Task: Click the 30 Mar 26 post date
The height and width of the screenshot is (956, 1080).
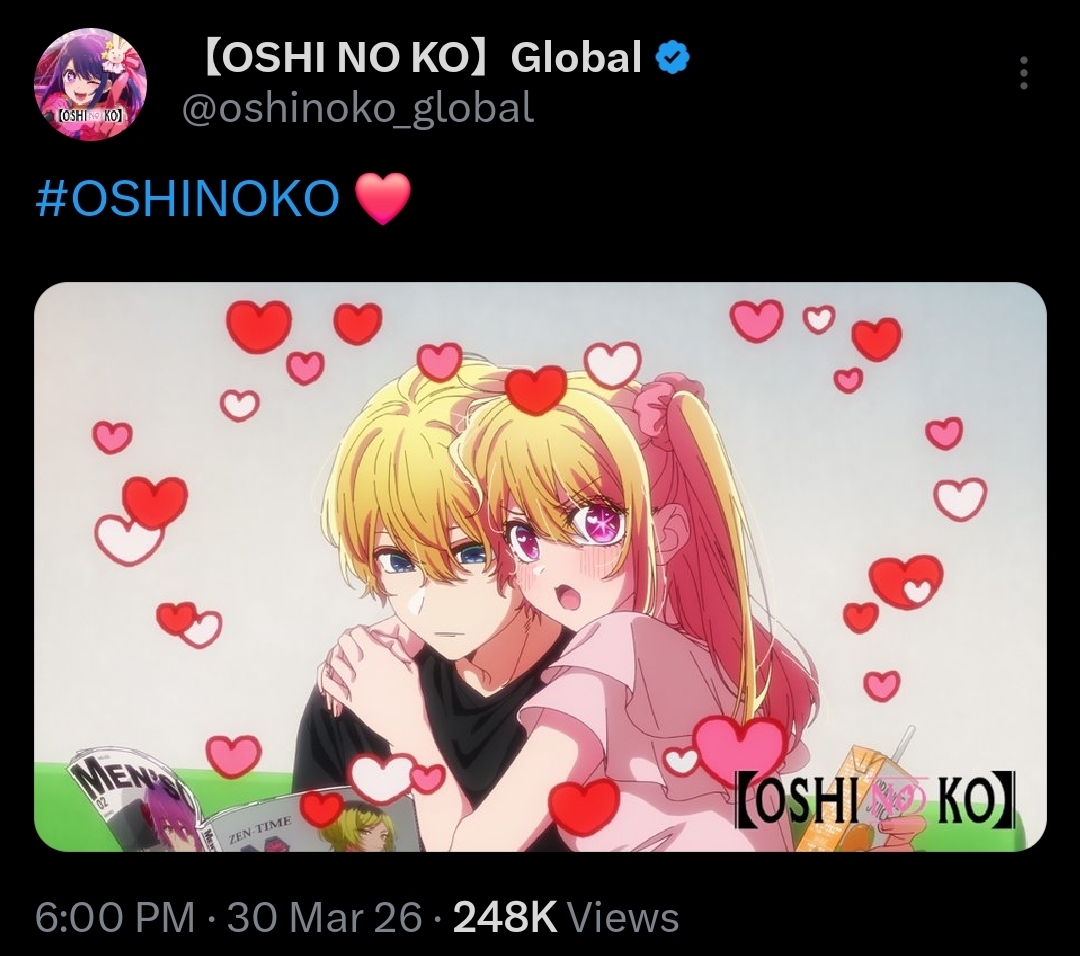Action: (324, 917)
